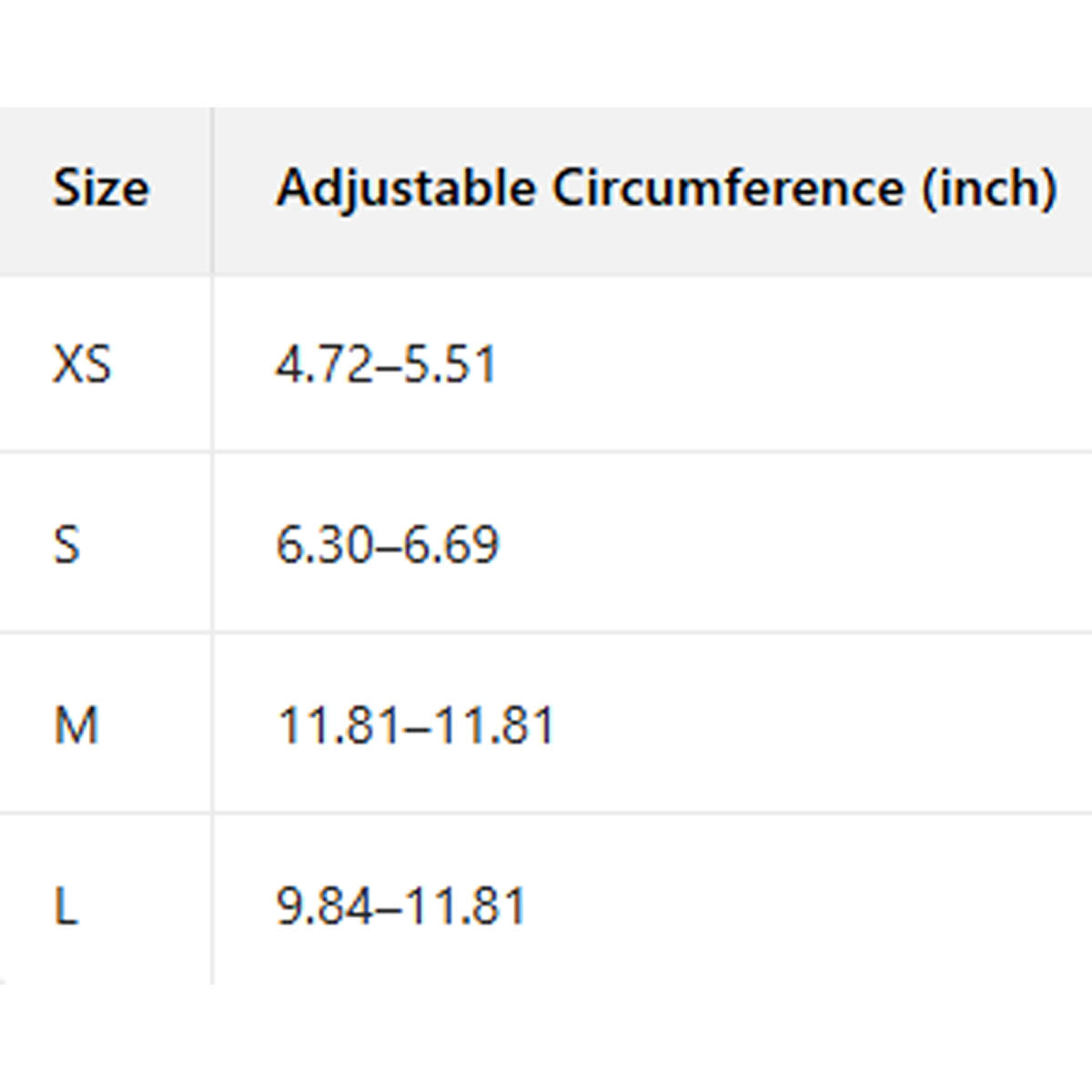Click the 4.72–5.51 circumference range
Screen dimensions: 1092x1092
tap(386, 365)
